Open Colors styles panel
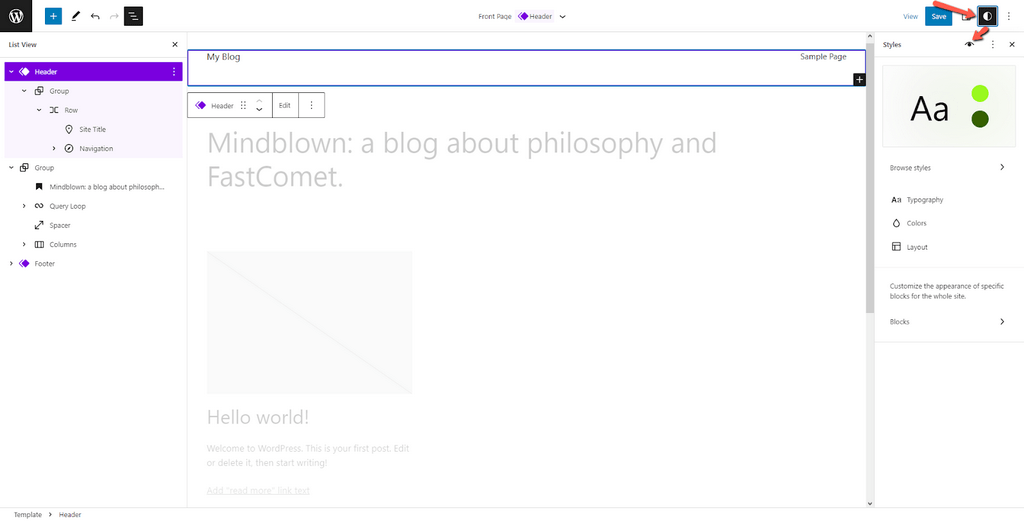The image size is (1024, 521). [916, 223]
